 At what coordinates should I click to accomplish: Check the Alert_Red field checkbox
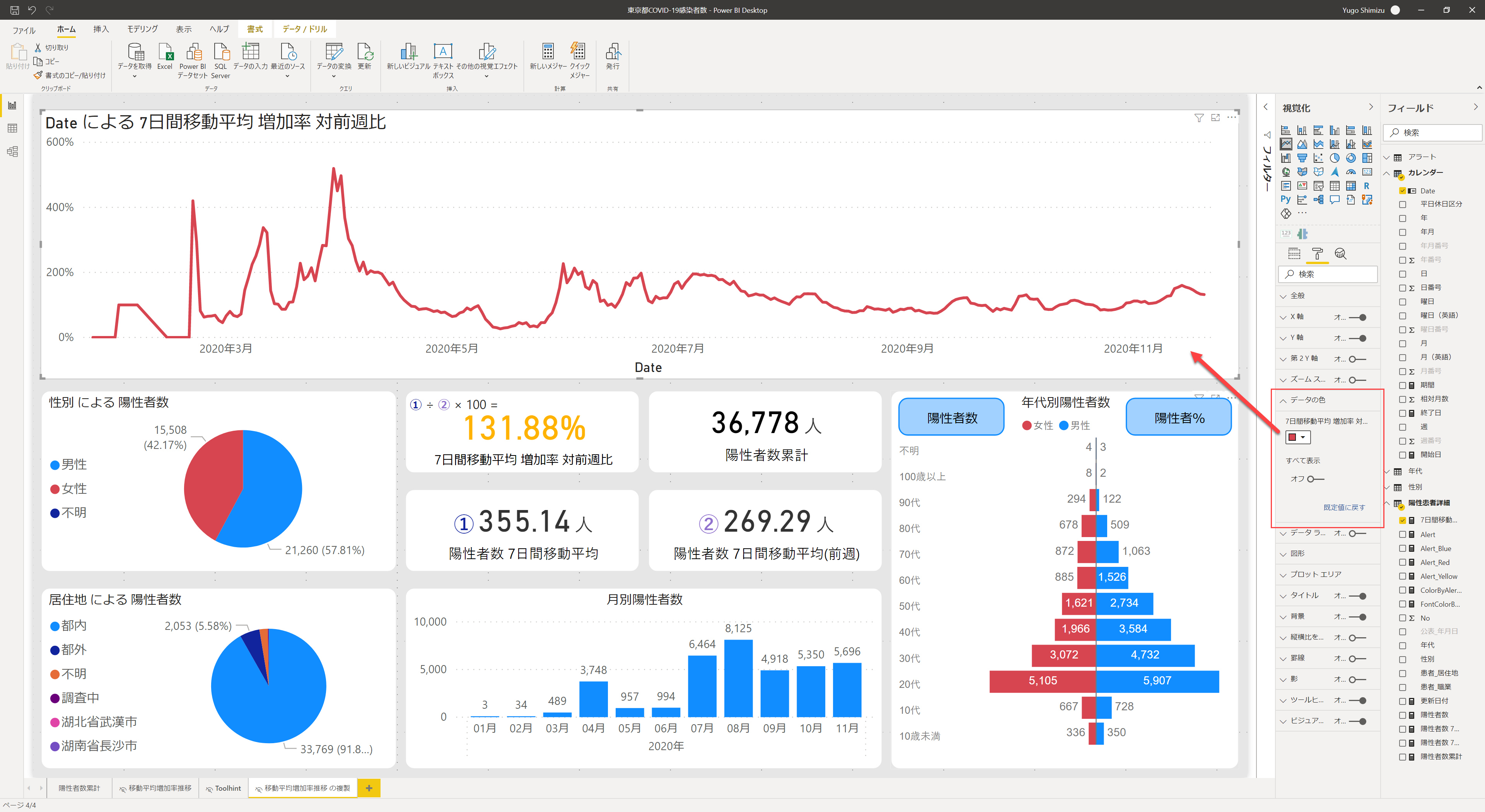pos(1403,563)
